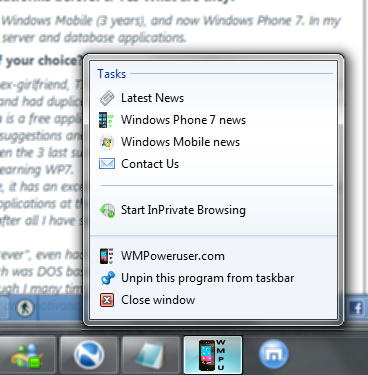The height and width of the screenshot is (375, 368).
Task: Click the Facebook icon on the webpage
Action: 356,308
